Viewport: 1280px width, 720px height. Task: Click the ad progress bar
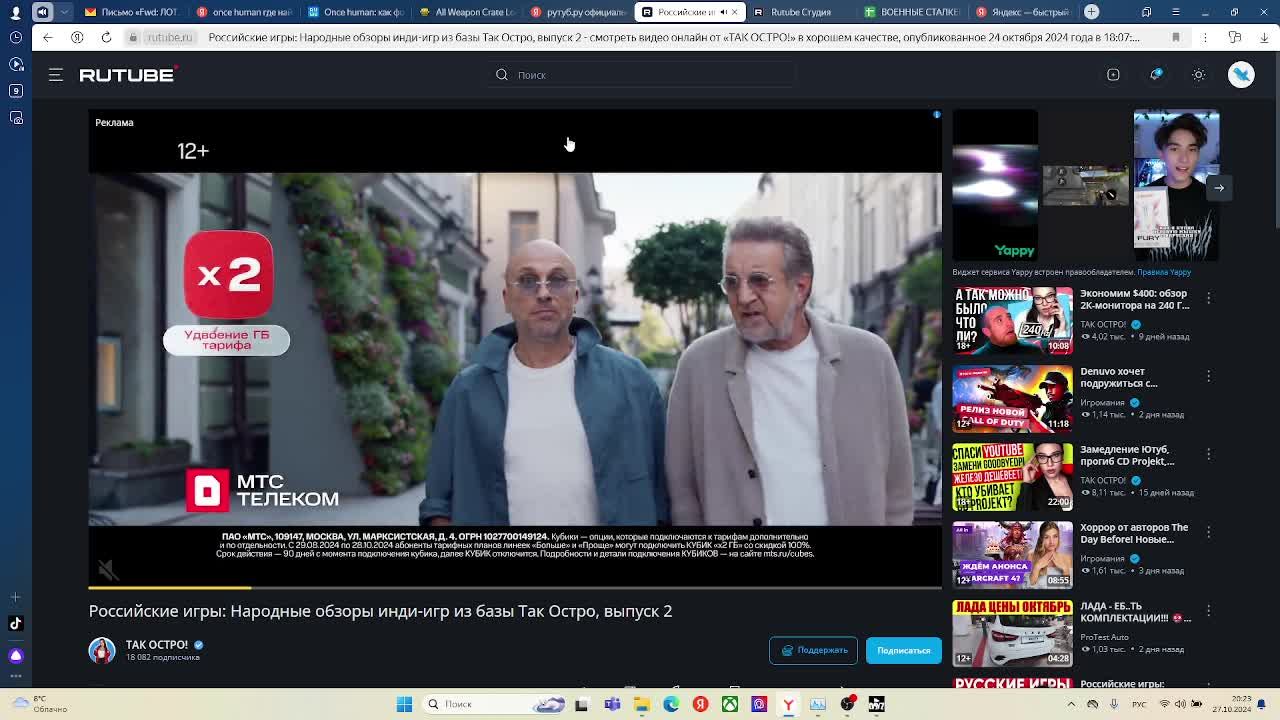tap(515, 587)
